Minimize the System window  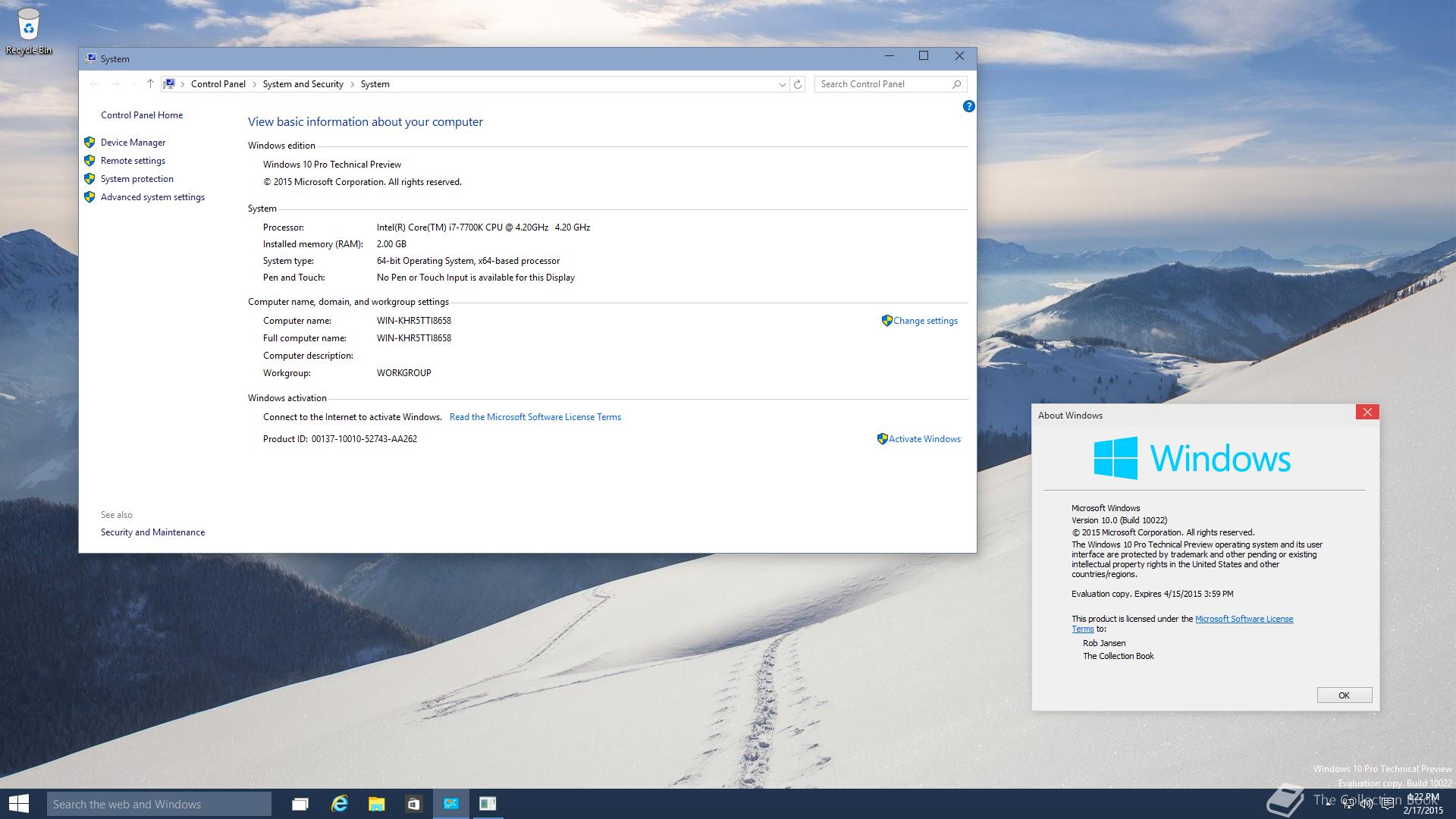(890, 55)
